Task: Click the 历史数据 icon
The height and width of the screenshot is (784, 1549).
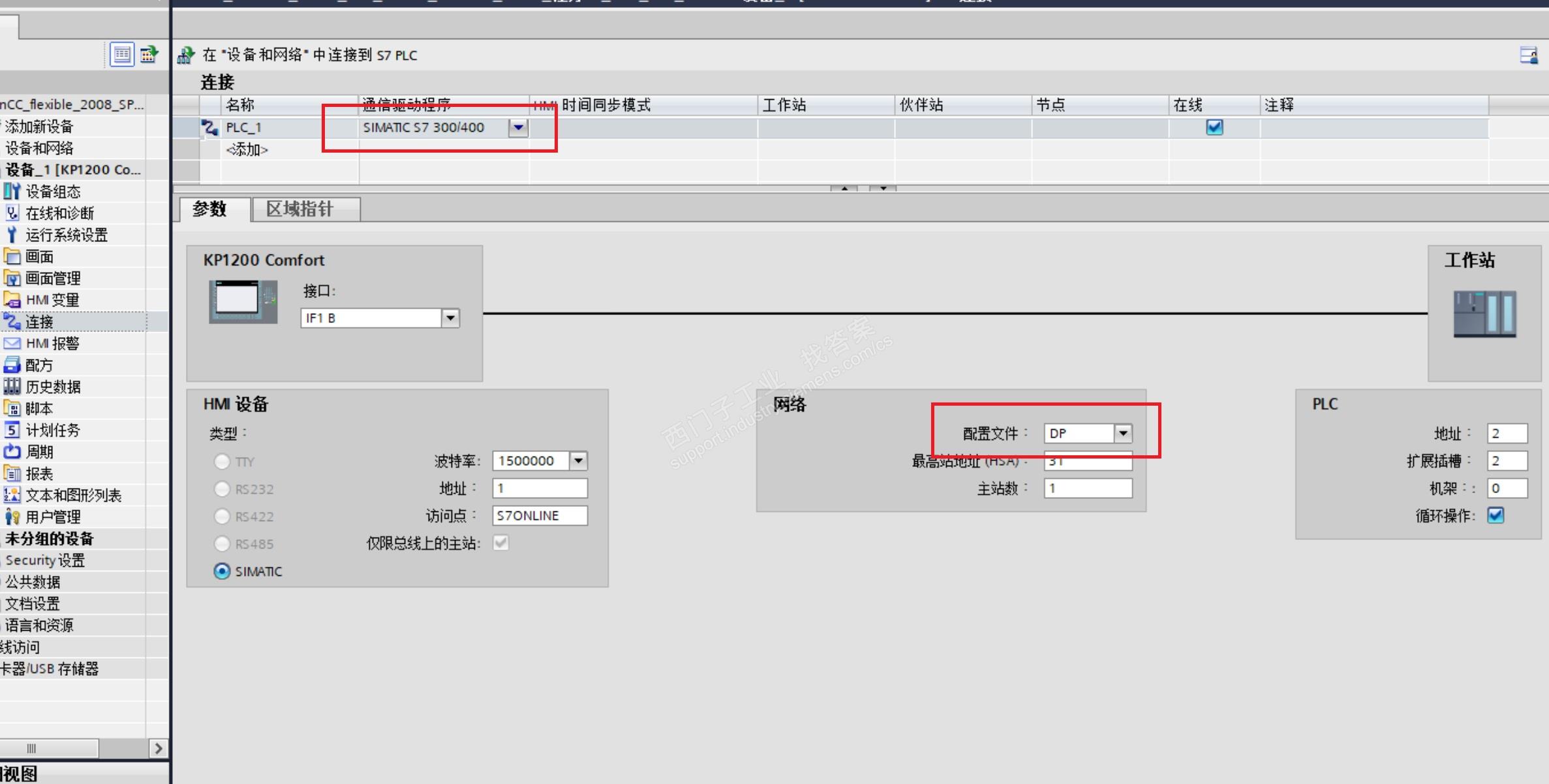Action: pyautogui.click(x=12, y=387)
